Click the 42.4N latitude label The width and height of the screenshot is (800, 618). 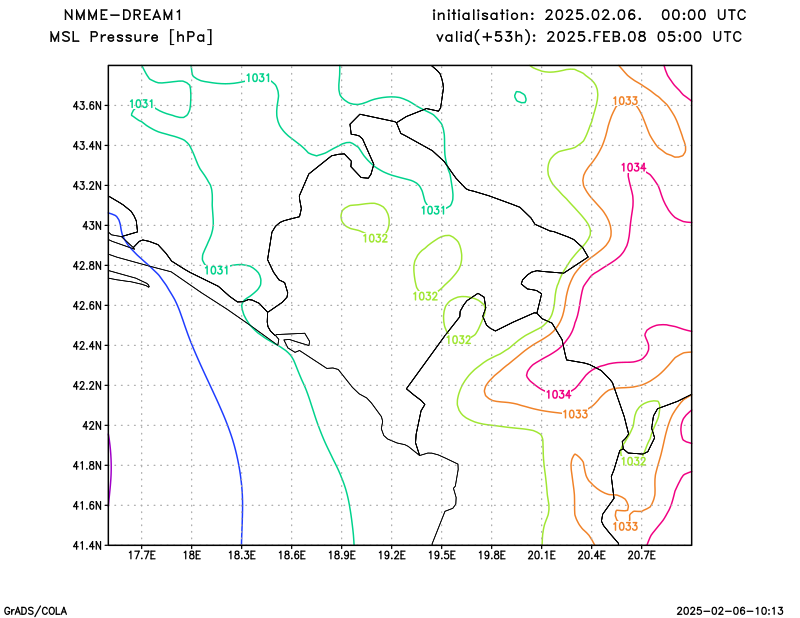coord(87,345)
